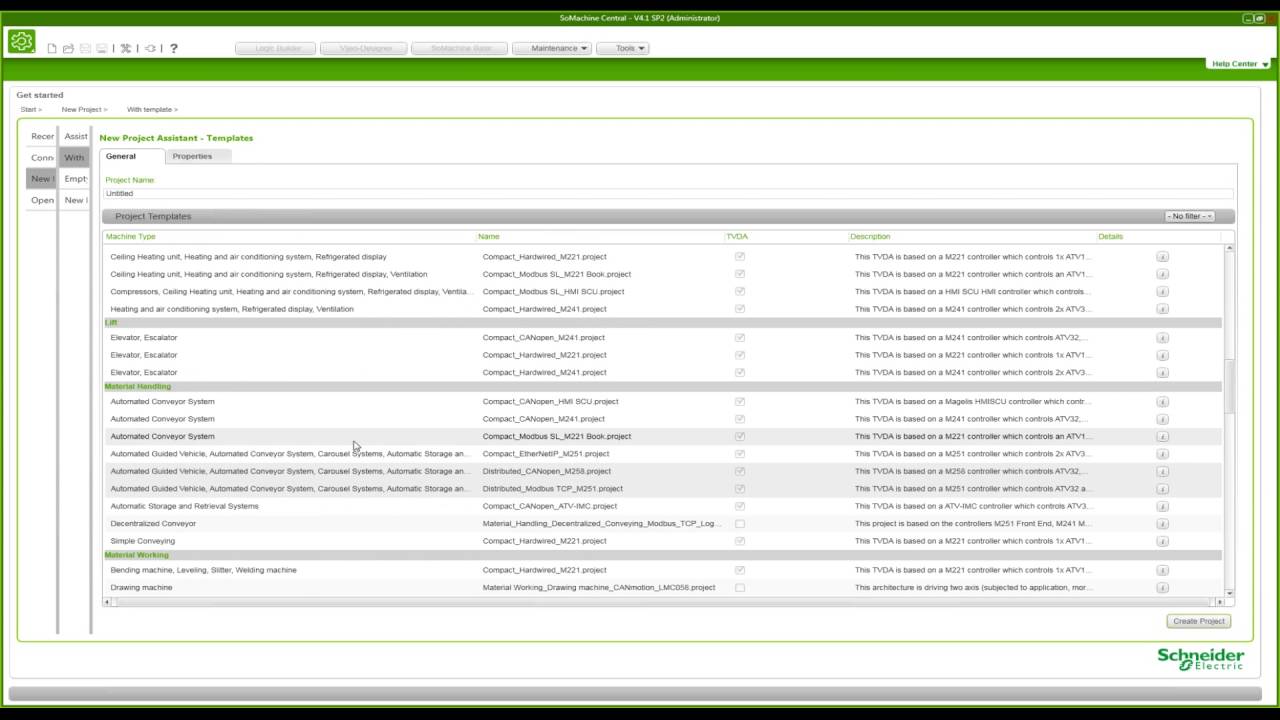Toggle TVDA checkbox for Compact_CANopen_M241 Elevator row

[740, 337]
